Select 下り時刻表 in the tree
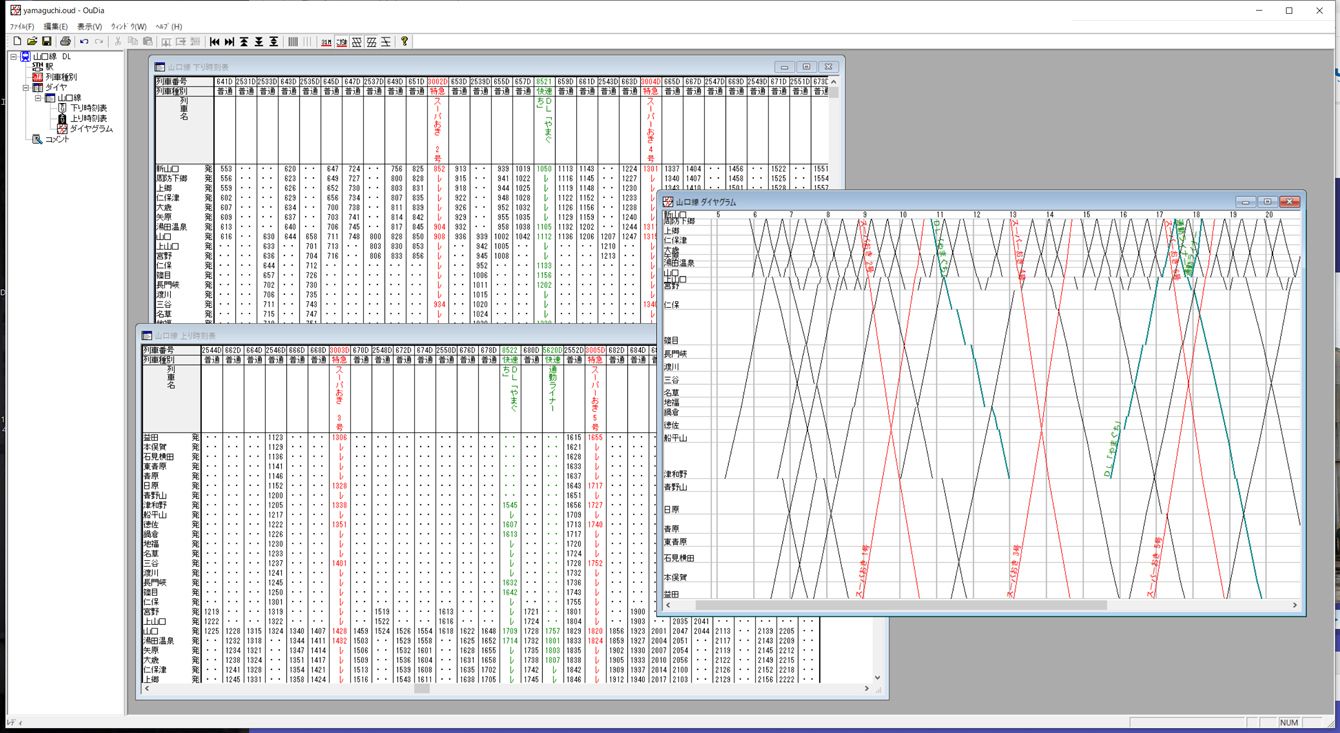 tap(88, 108)
